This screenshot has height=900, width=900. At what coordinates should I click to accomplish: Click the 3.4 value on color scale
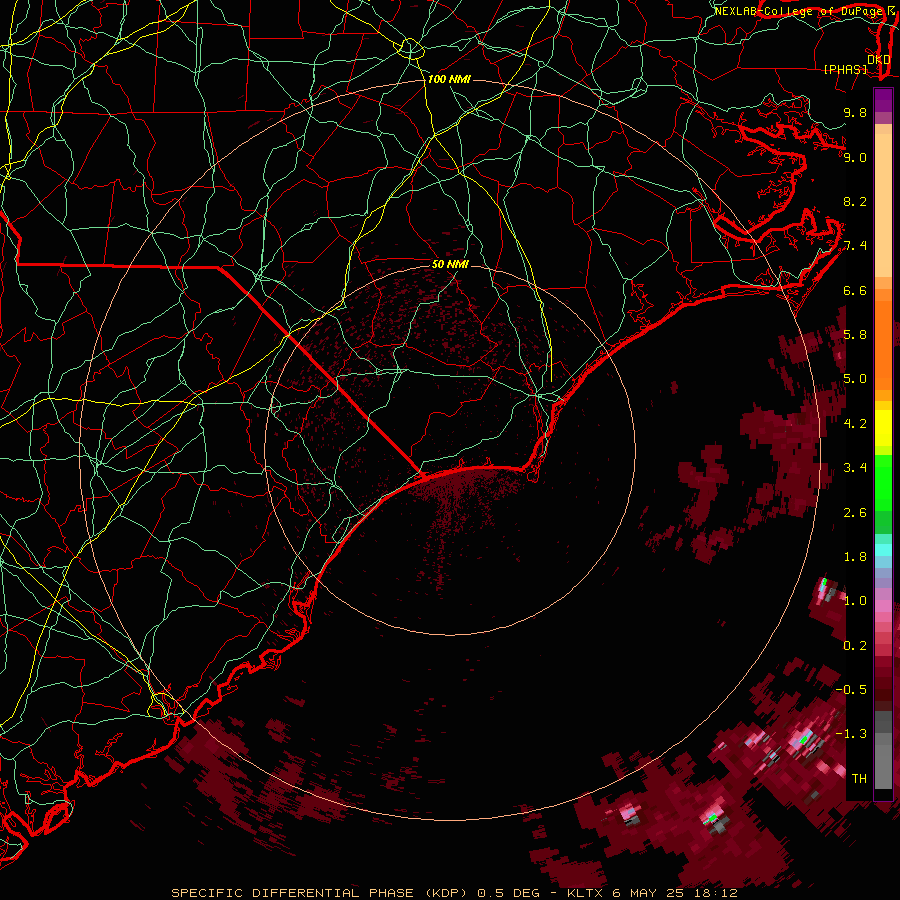855,468
